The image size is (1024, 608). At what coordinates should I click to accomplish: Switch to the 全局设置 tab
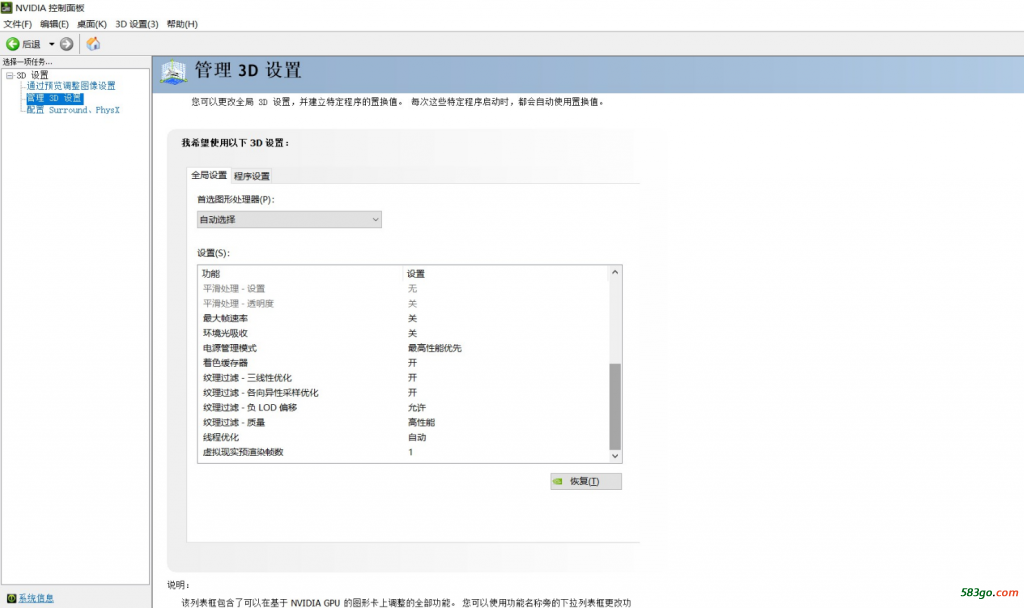pyautogui.click(x=209, y=175)
